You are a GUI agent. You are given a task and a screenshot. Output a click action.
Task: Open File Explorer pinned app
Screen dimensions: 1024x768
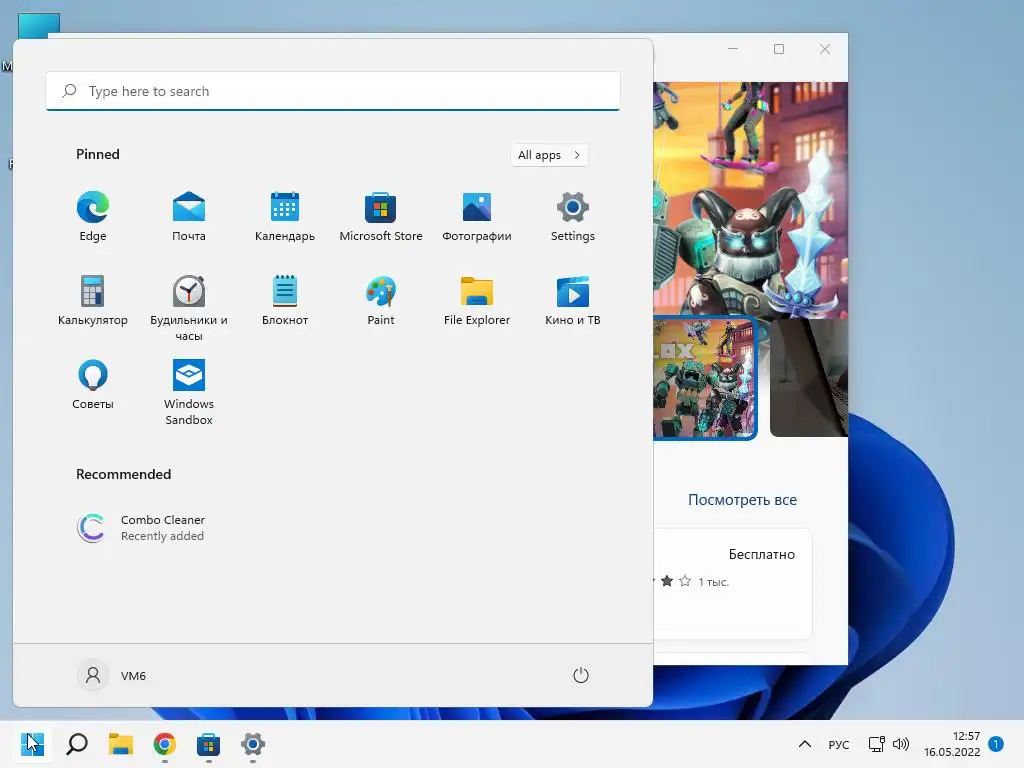(477, 300)
